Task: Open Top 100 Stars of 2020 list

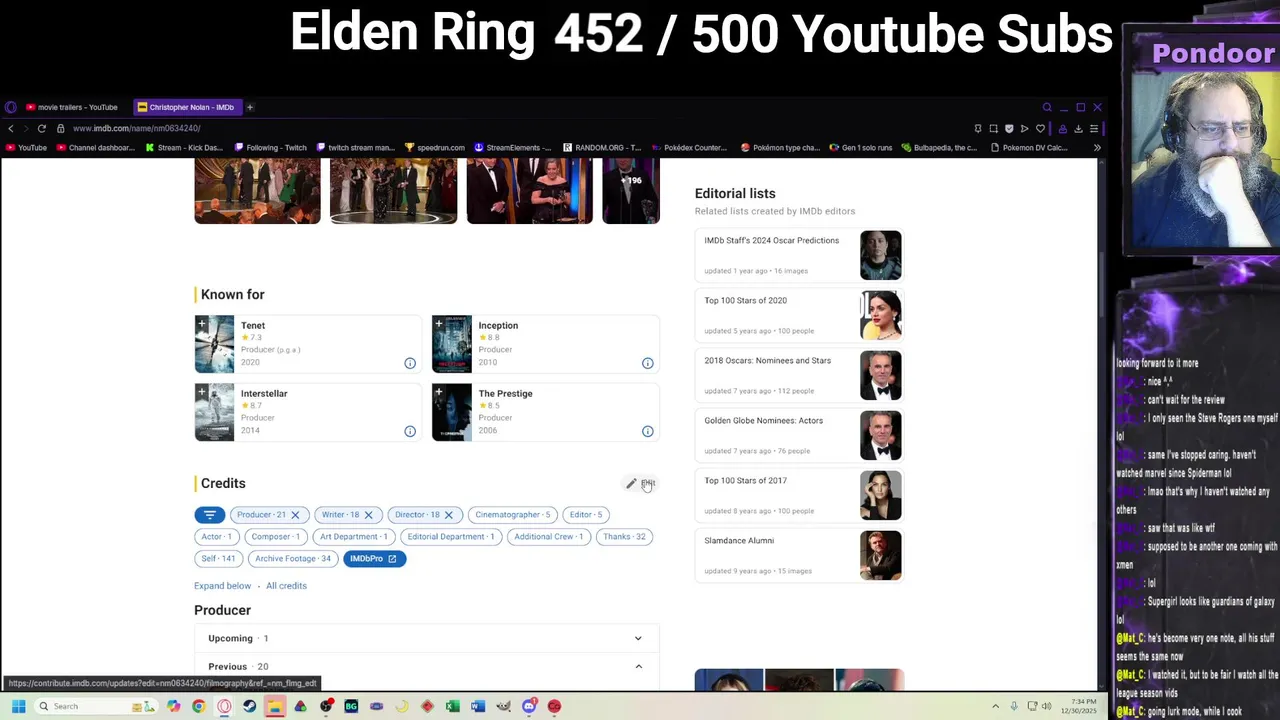Action: click(799, 315)
